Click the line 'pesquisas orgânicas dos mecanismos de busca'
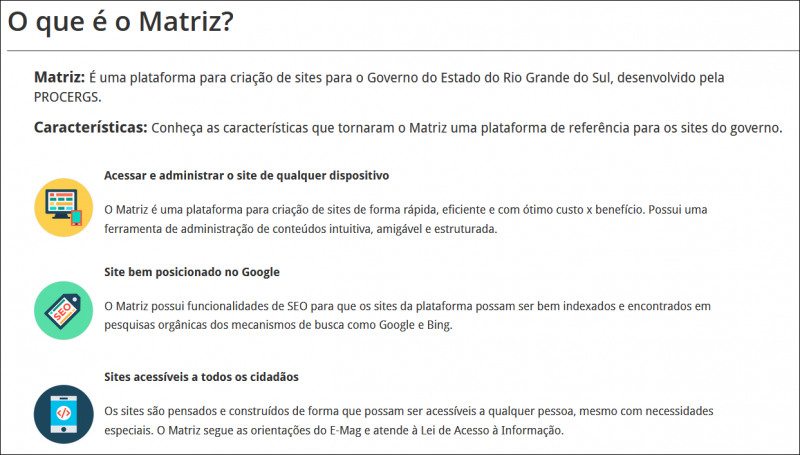 point(278,325)
